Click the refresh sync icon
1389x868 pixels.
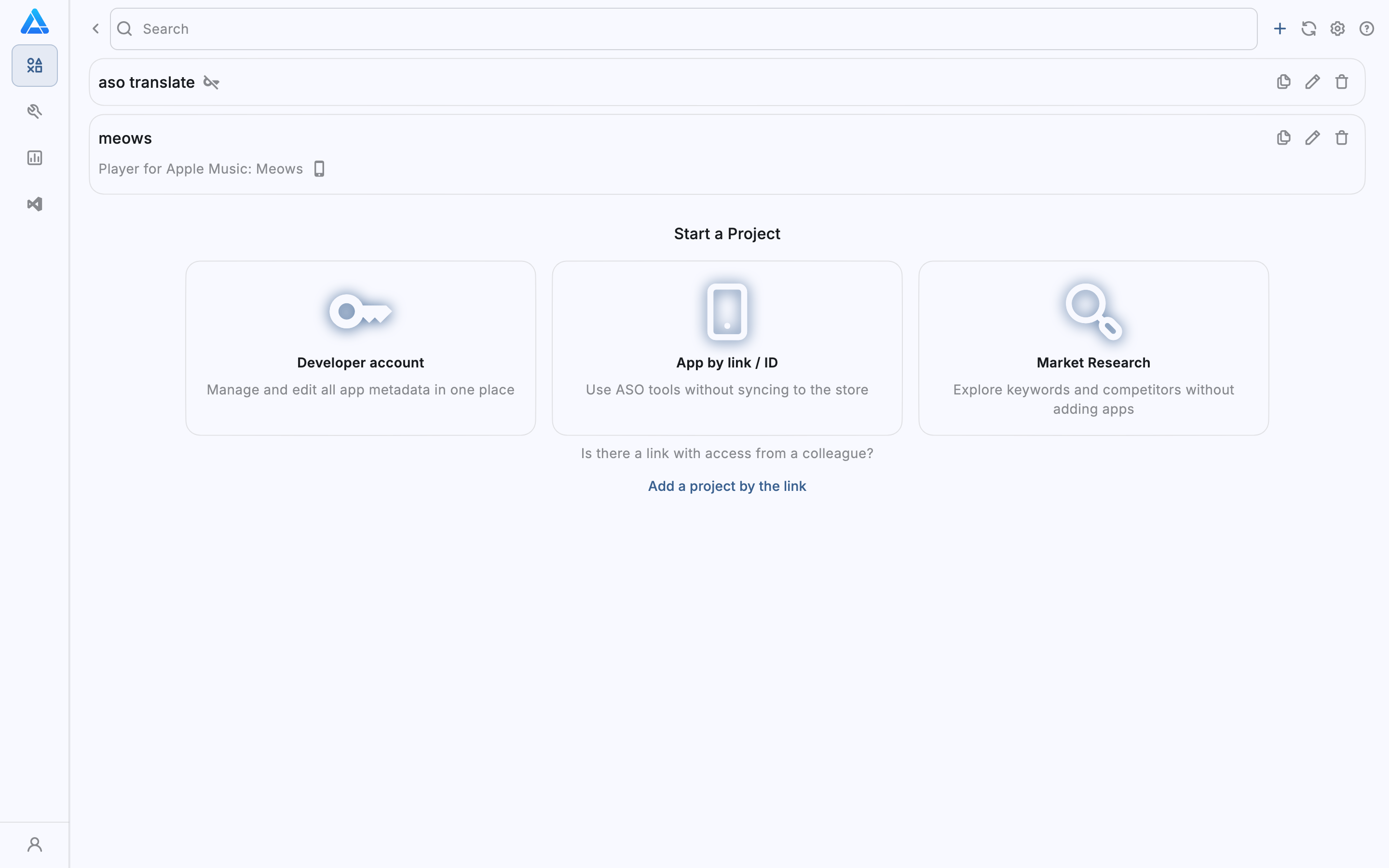pyautogui.click(x=1308, y=29)
